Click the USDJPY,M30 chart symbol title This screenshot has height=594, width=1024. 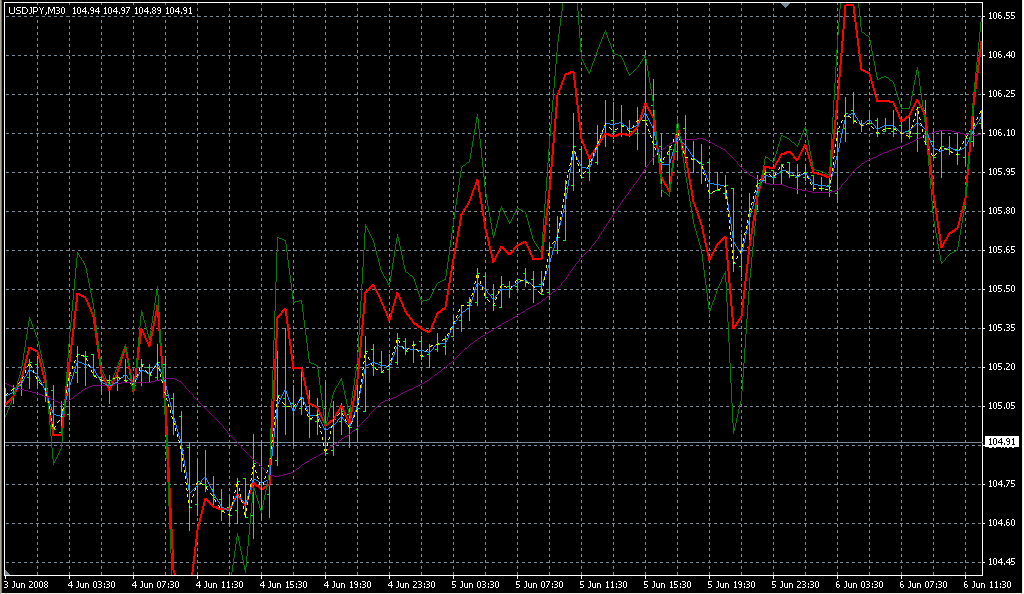click(36, 10)
